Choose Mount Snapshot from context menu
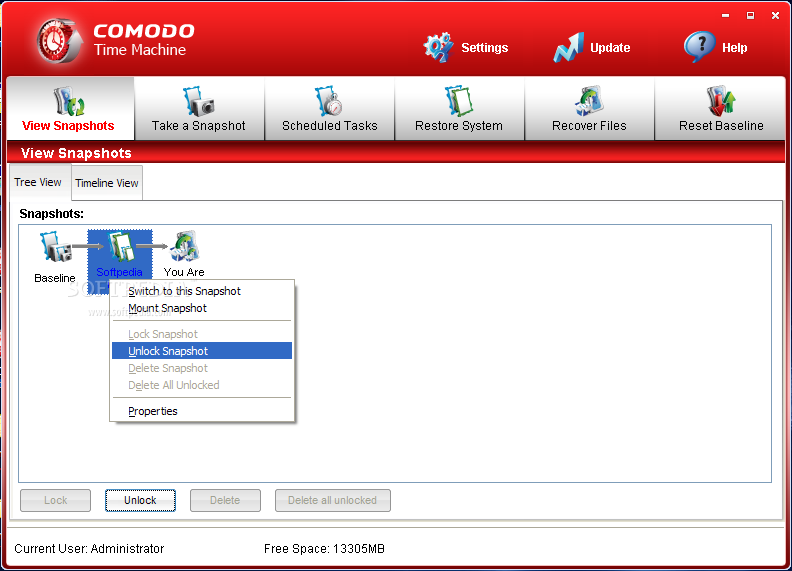This screenshot has height=571, width=792. pos(202,308)
